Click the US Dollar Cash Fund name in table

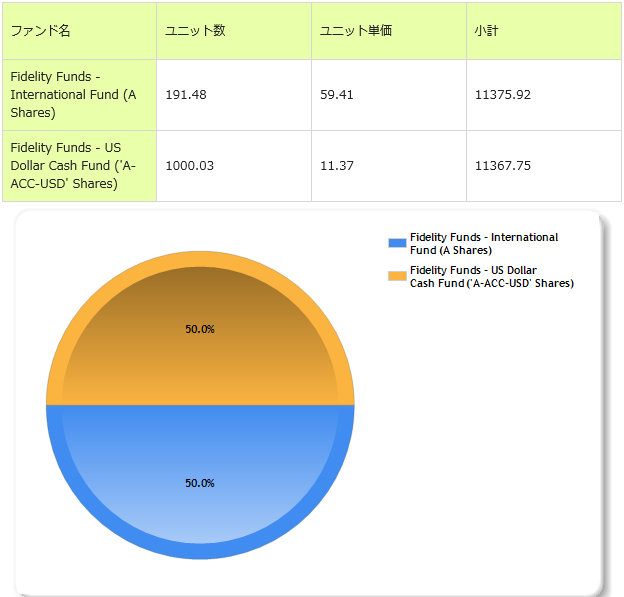point(72,165)
